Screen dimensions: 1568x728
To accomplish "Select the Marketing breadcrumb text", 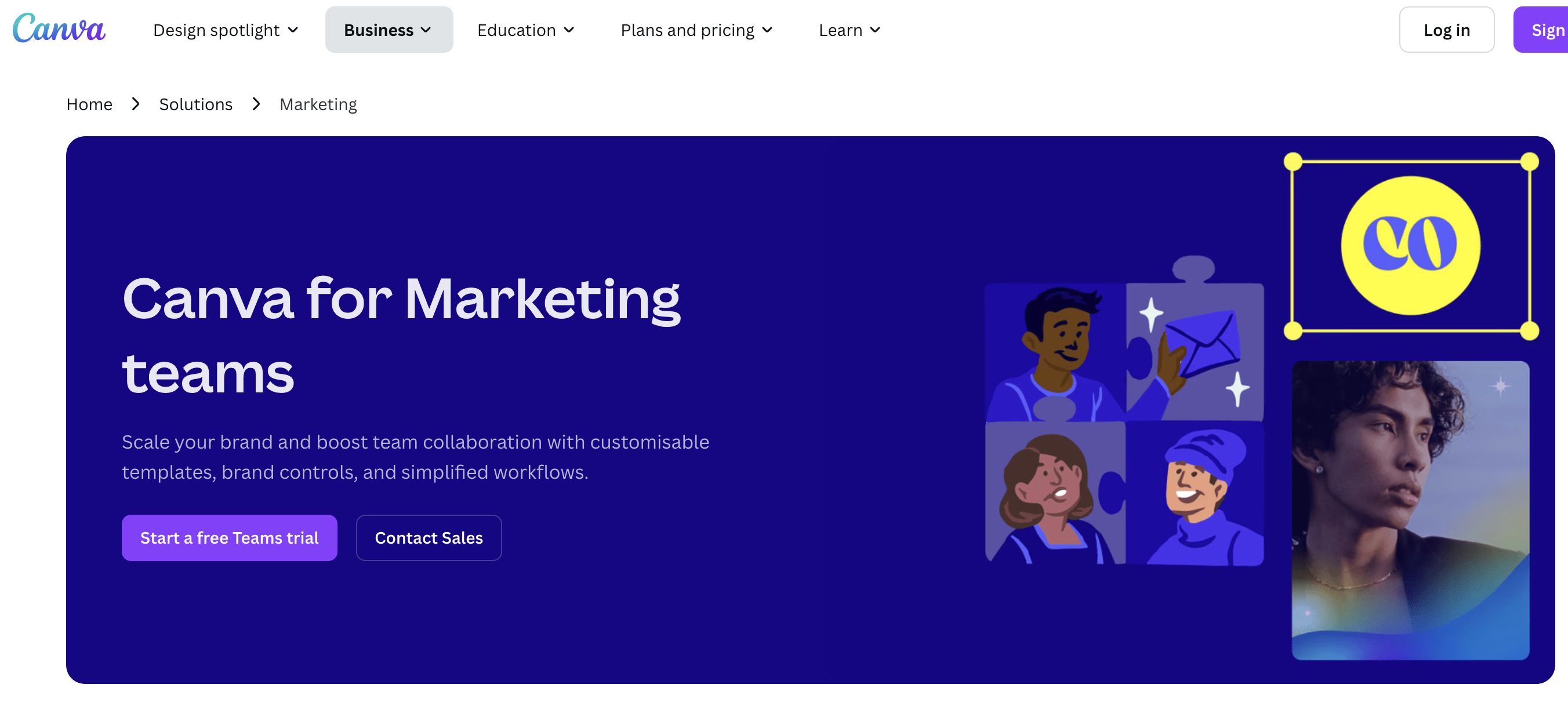I will pyautogui.click(x=318, y=104).
